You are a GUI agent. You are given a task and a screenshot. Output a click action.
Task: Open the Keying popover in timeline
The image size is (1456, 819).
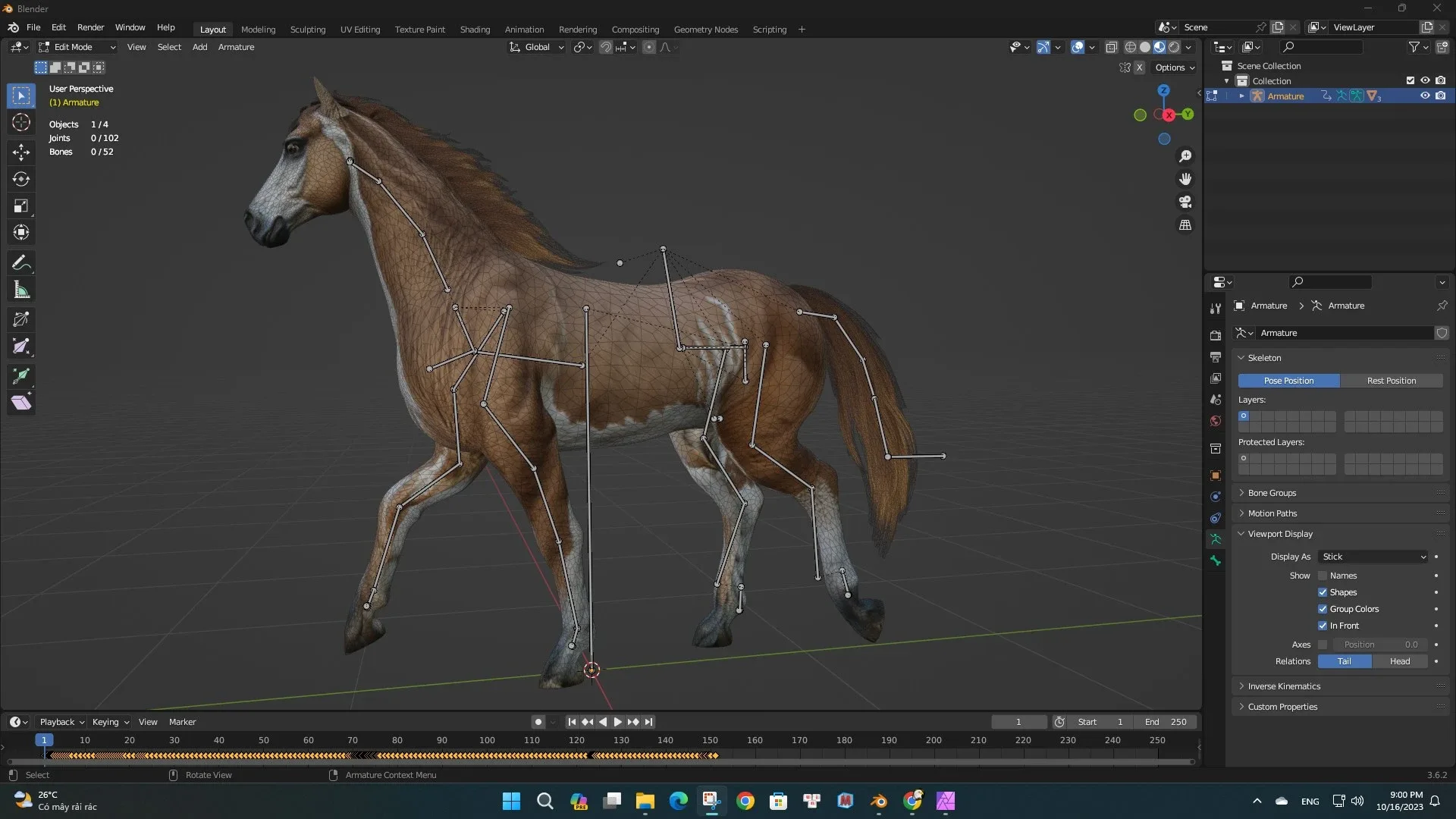[x=111, y=722]
